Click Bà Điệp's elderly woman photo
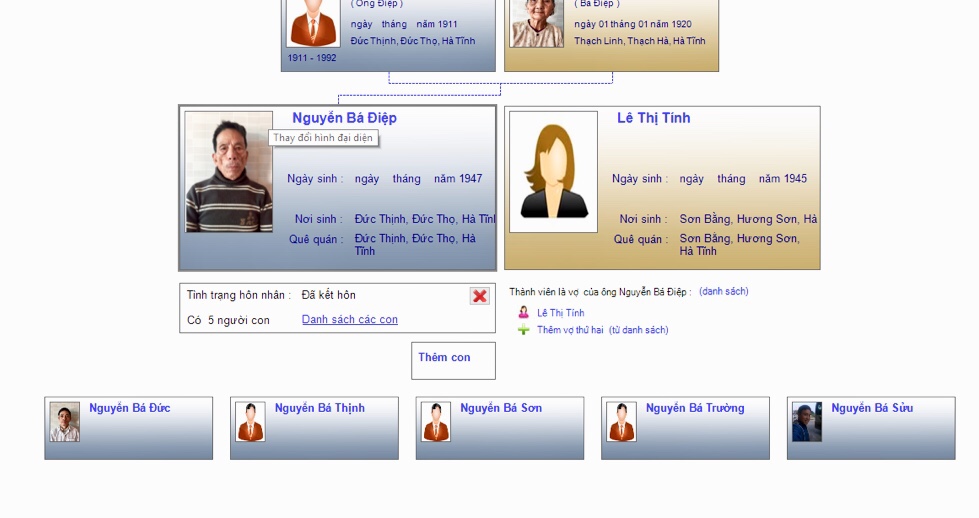Viewport: 979px width, 518px height. tap(537, 22)
